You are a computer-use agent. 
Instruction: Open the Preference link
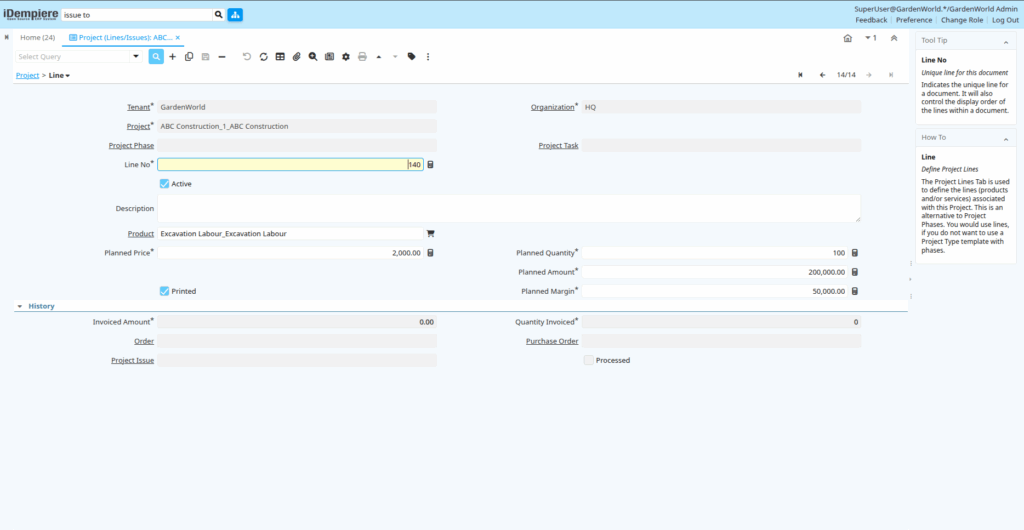pyautogui.click(x=914, y=20)
